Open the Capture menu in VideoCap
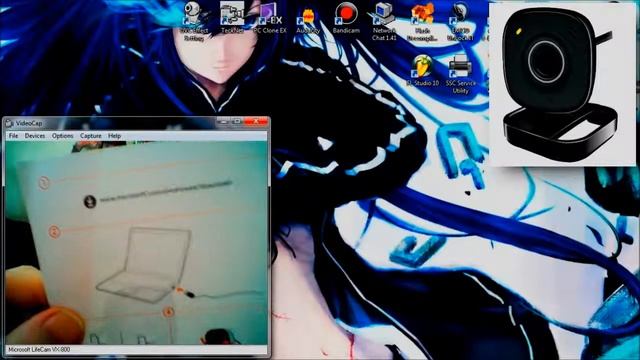This screenshot has height=360, width=640. pos(91,136)
